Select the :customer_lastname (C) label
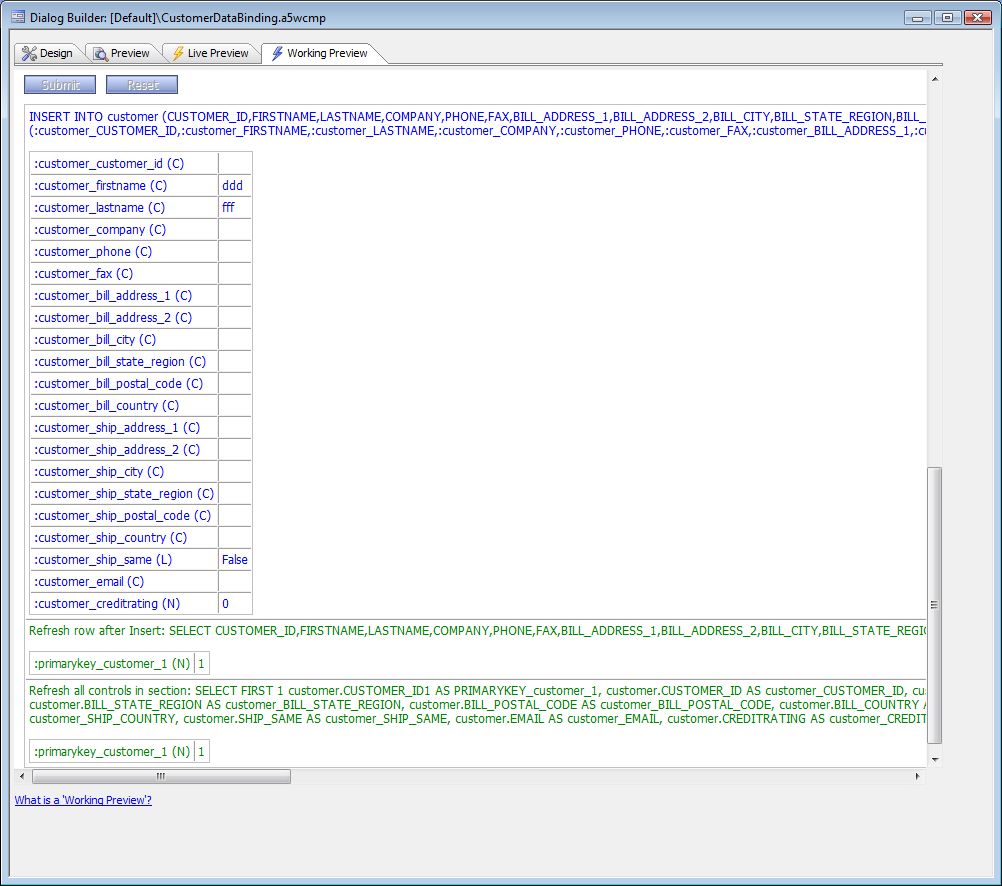 [100, 208]
